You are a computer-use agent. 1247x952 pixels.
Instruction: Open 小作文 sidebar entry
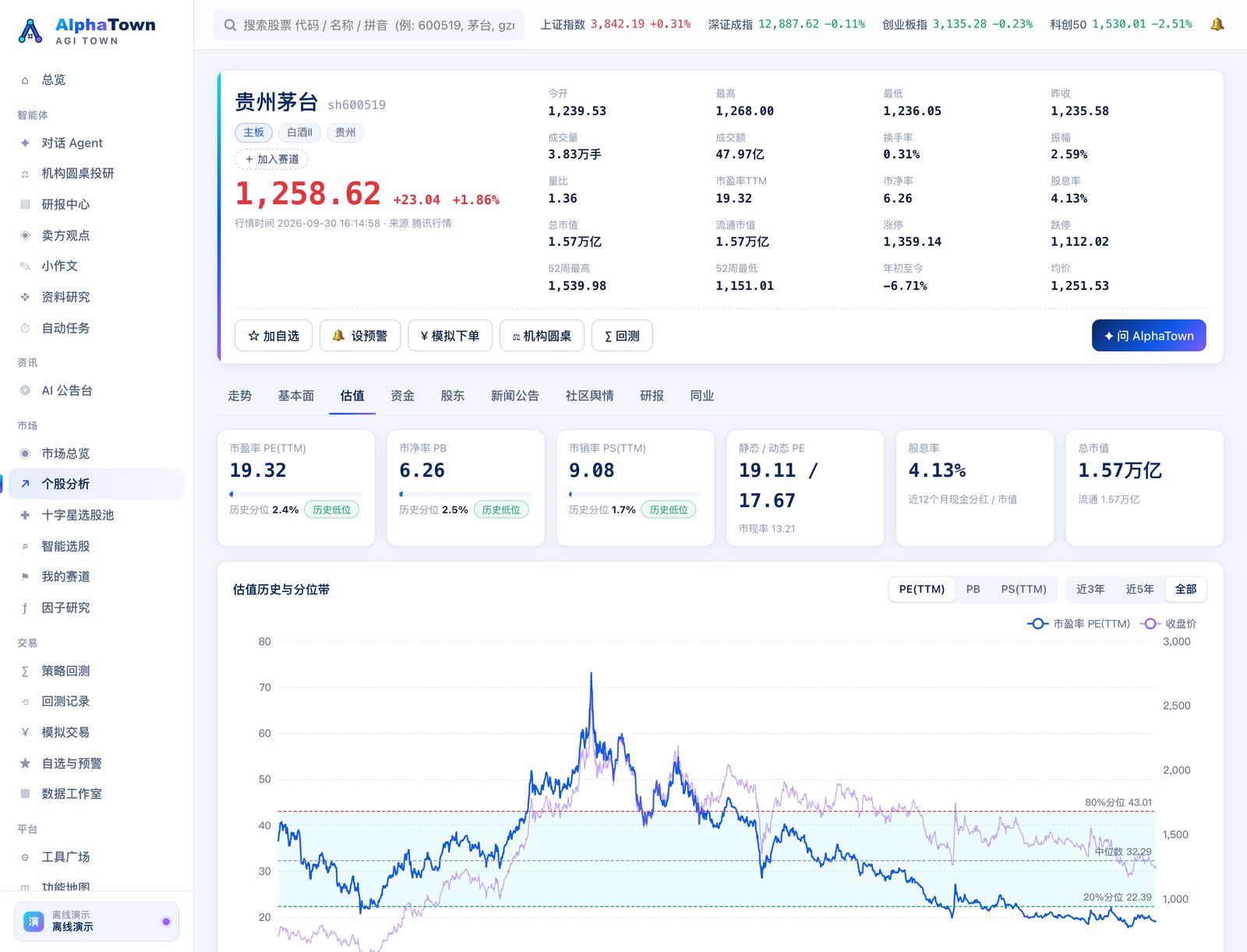point(97,266)
